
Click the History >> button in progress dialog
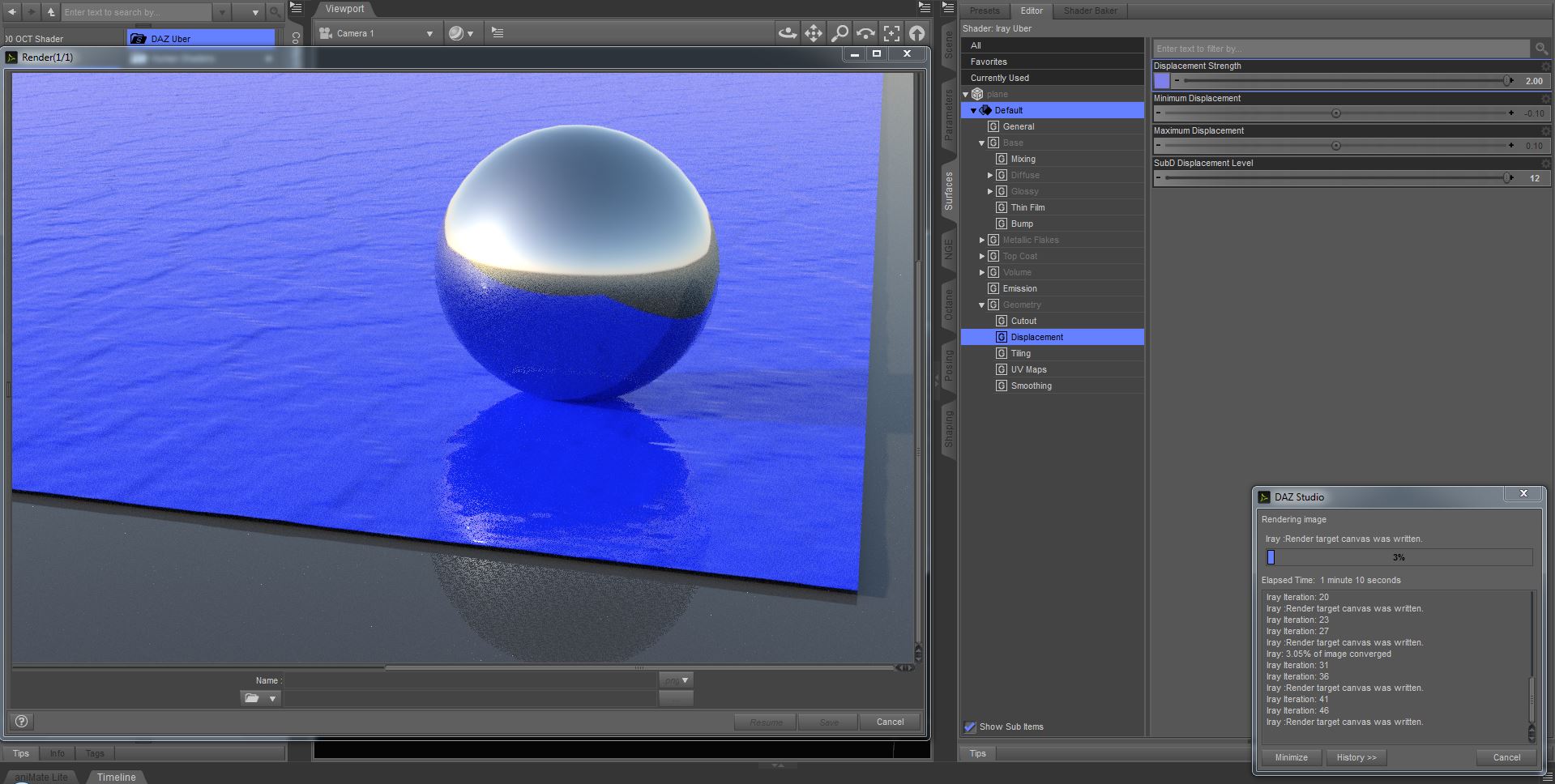click(x=1356, y=757)
